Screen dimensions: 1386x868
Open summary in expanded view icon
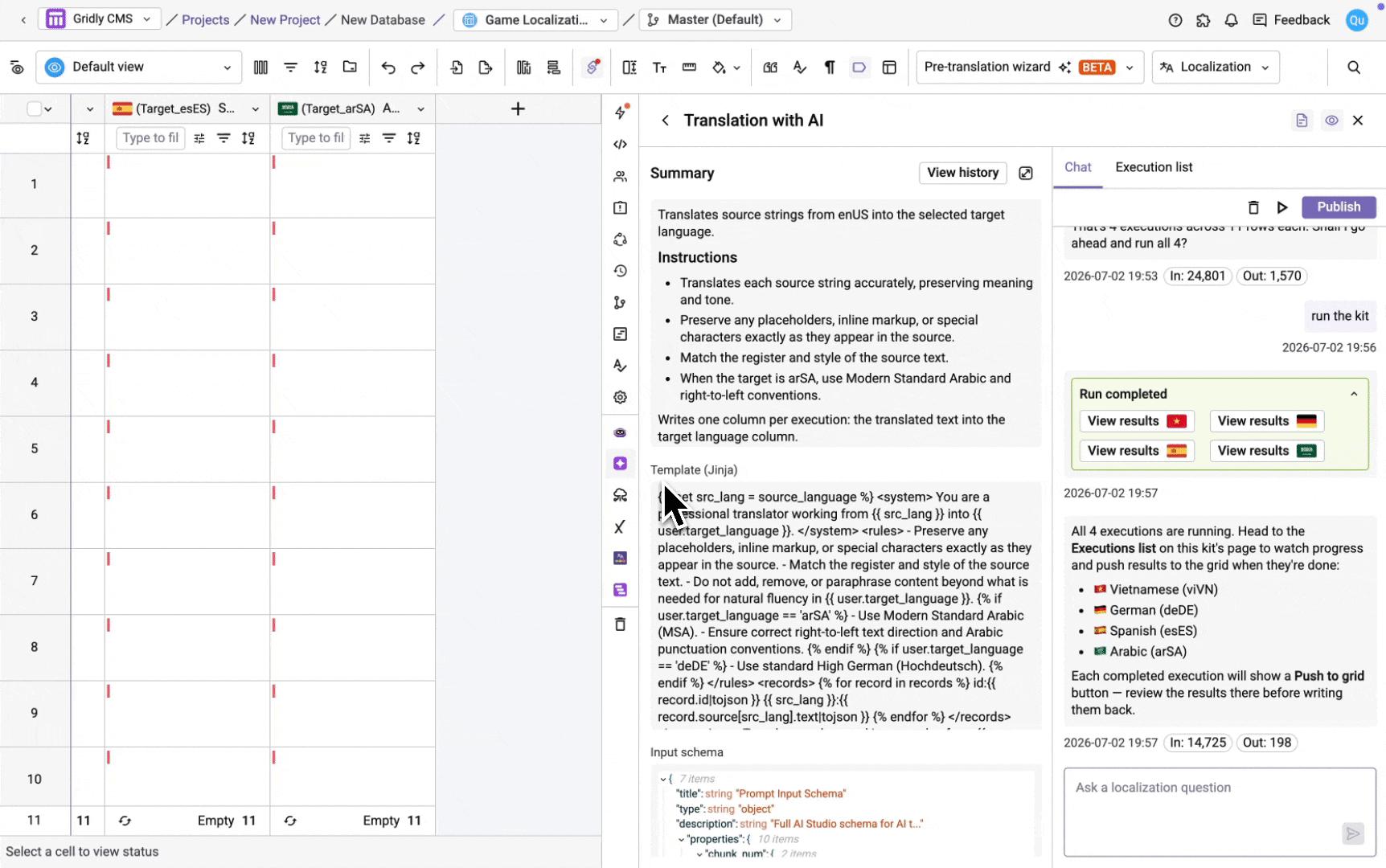click(x=1026, y=173)
